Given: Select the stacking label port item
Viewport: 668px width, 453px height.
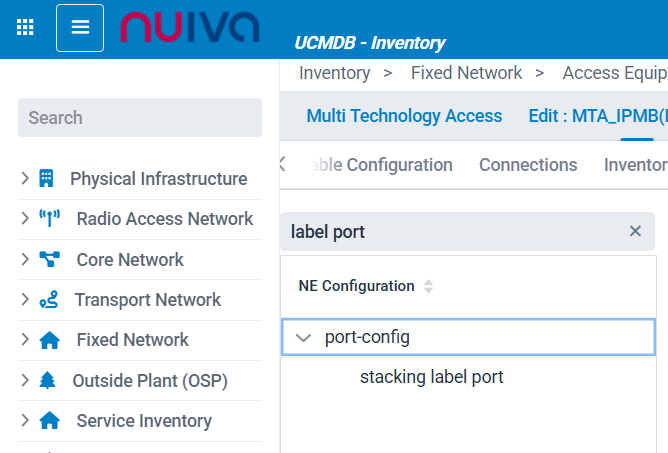Looking at the screenshot, I should coord(431,377).
